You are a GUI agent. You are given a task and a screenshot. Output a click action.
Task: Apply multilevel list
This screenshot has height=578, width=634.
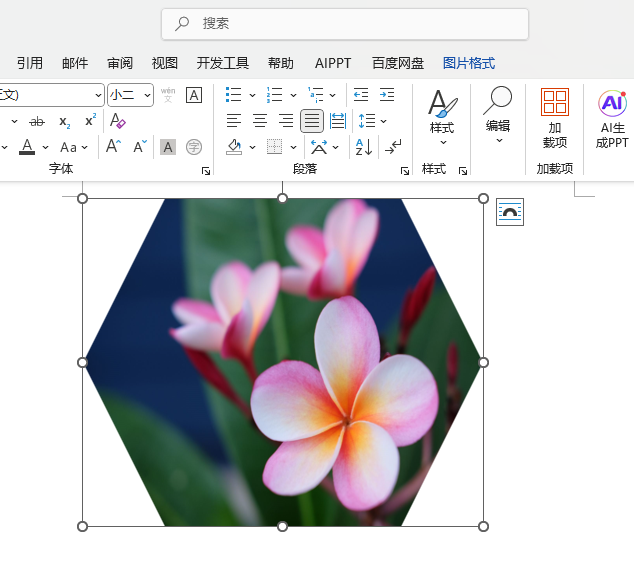pyautogui.click(x=315, y=95)
